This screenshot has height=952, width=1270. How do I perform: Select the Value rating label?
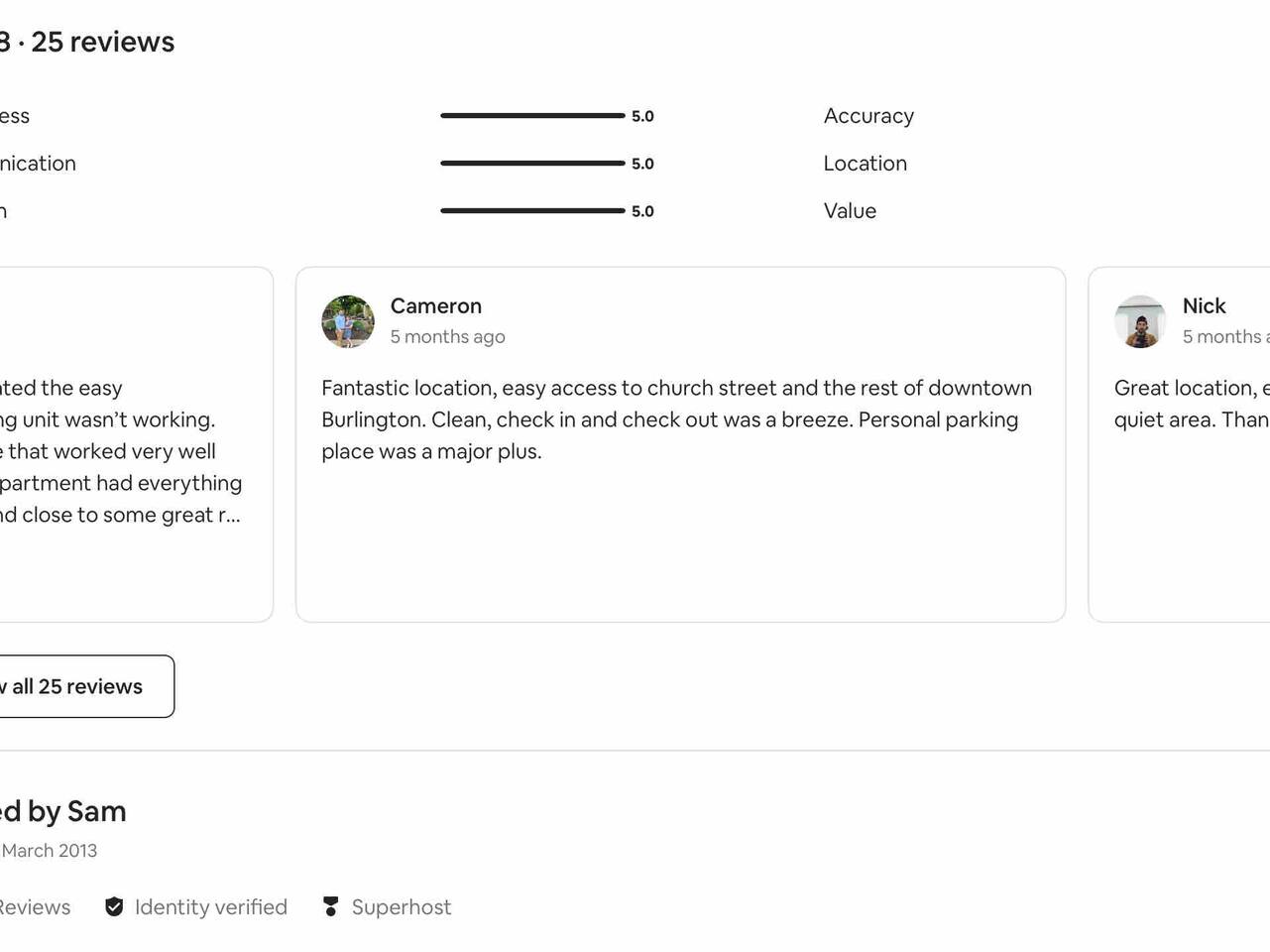(850, 211)
